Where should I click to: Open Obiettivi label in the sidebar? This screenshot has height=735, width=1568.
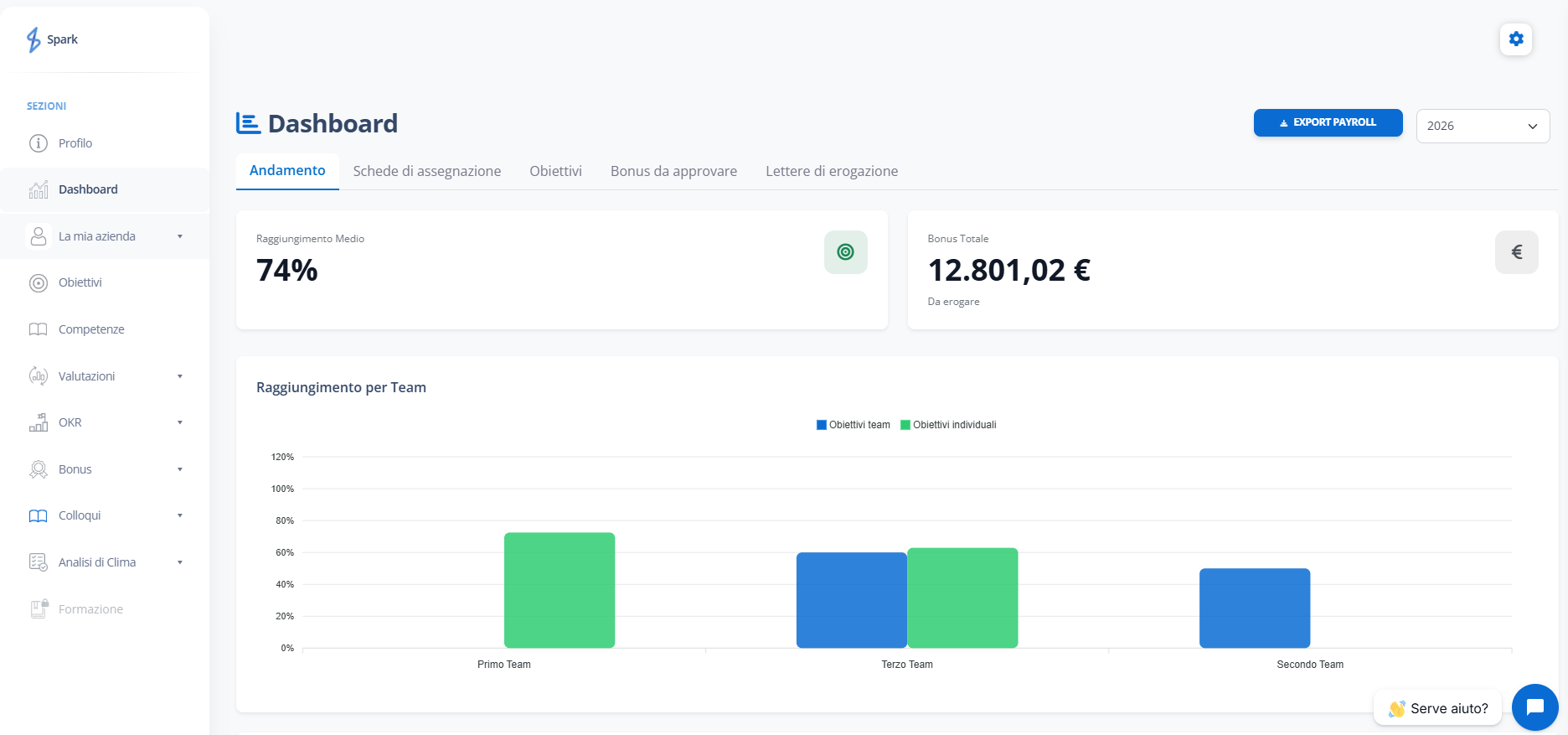click(x=80, y=282)
